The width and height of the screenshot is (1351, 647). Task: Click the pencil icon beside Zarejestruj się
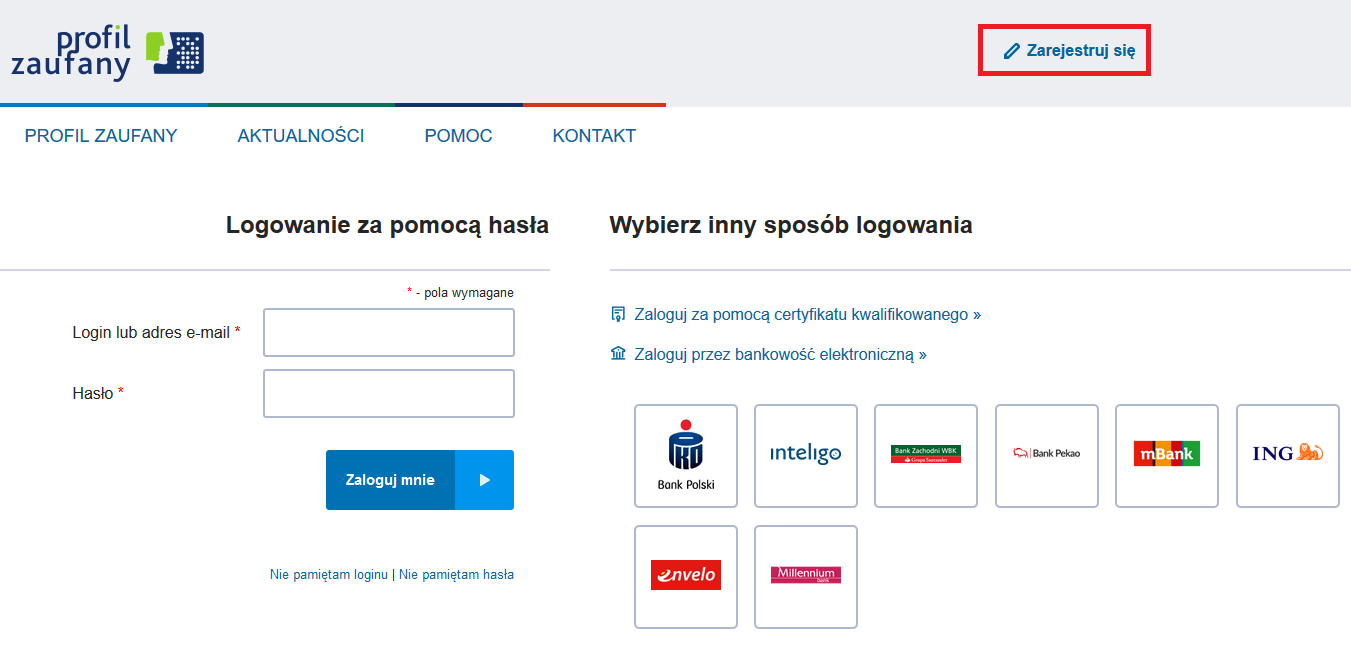[x=1012, y=51]
